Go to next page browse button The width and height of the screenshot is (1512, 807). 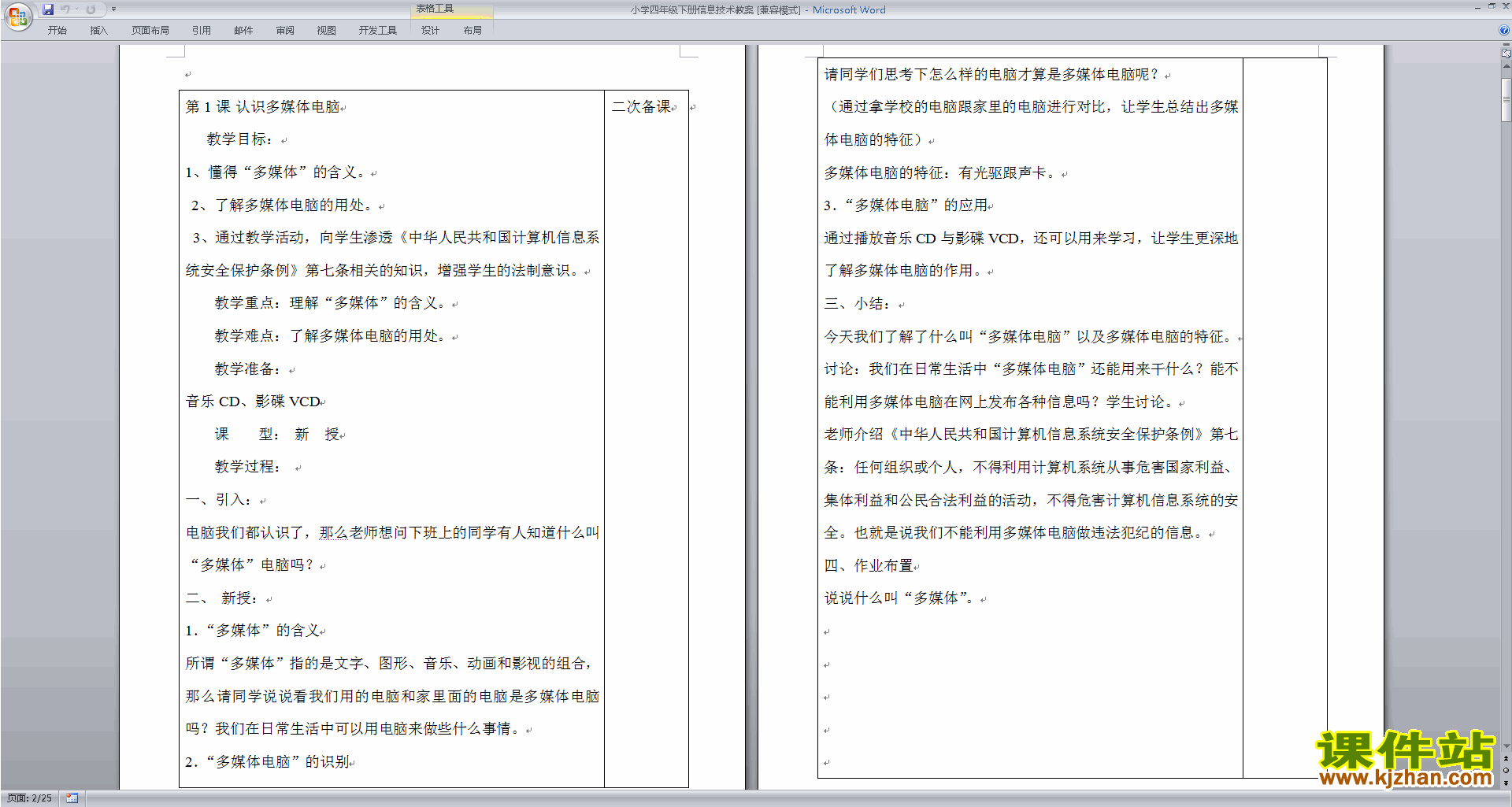(1506, 783)
